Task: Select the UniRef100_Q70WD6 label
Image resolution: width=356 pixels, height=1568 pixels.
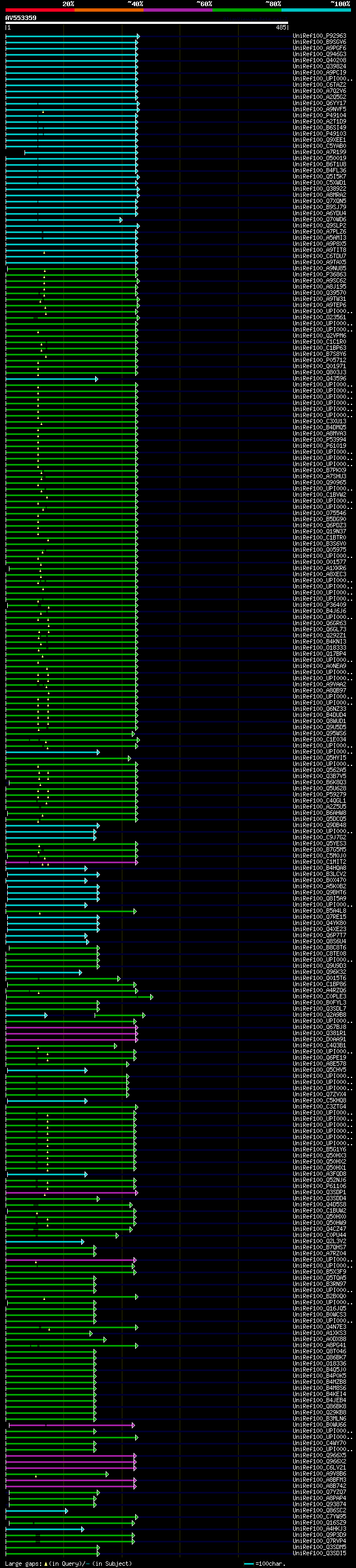Action: click(x=319, y=219)
